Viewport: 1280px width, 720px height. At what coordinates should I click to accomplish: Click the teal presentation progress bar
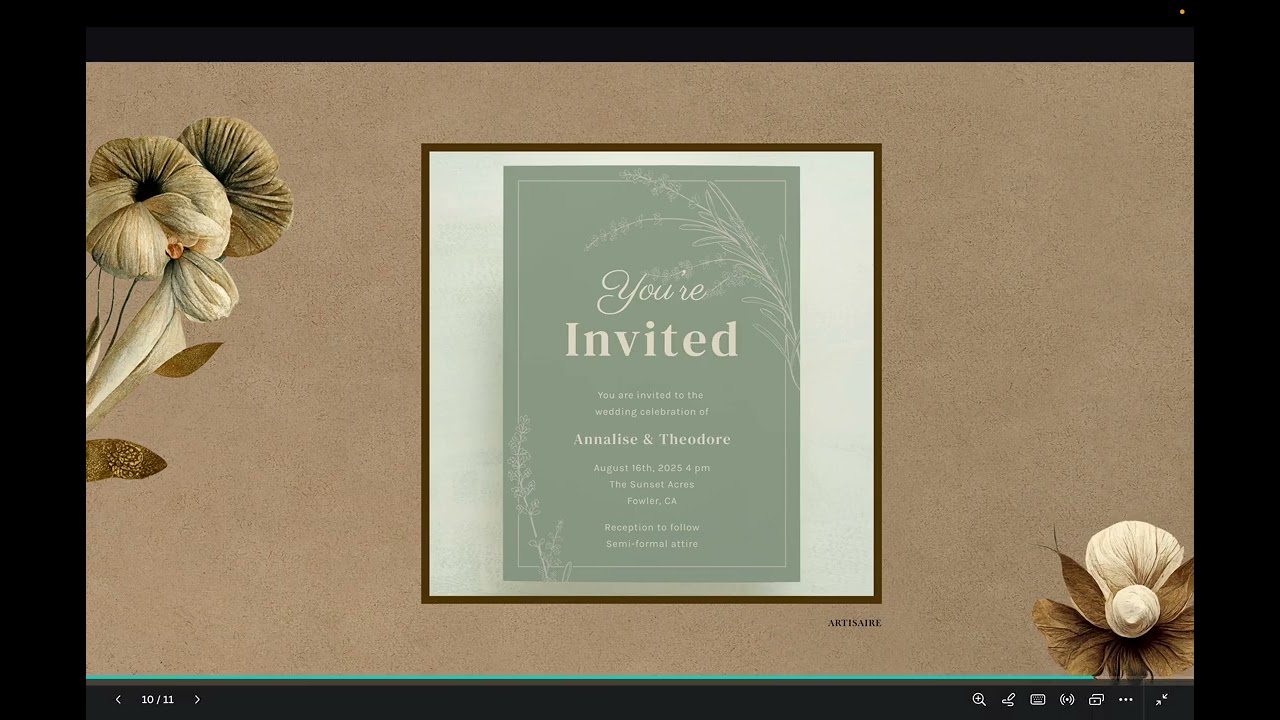point(590,678)
